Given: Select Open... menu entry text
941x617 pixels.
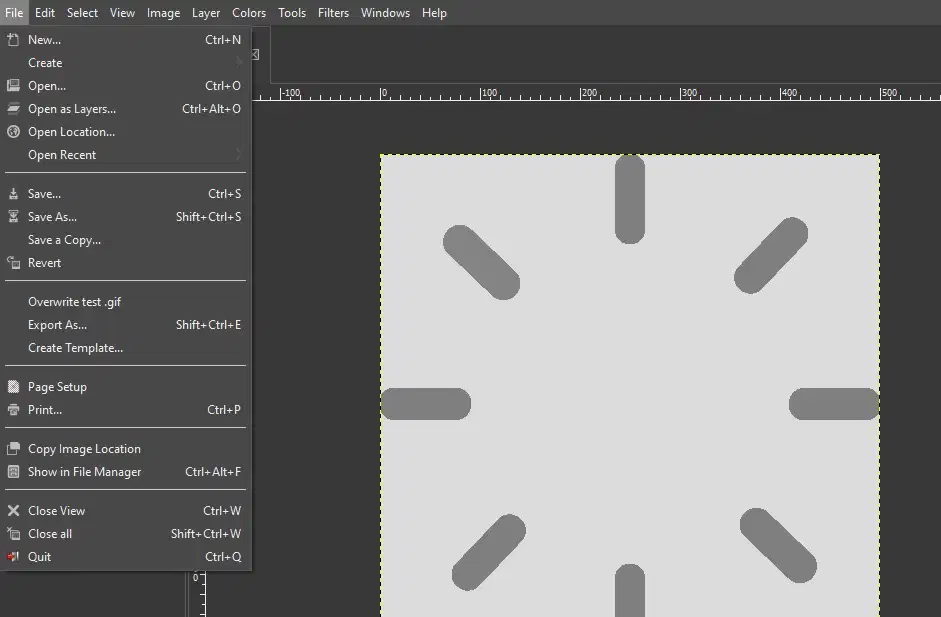Looking at the screenshot, I should [47, 86].
